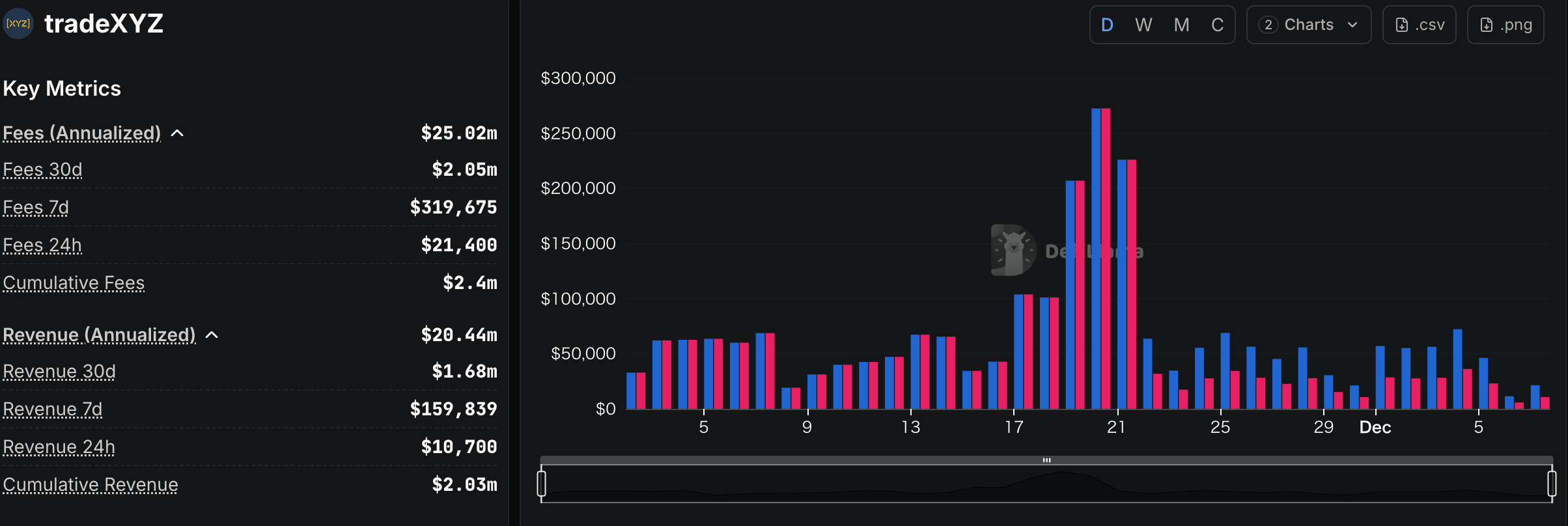Click the tallest pink revenue bar
The image size is (1568, 526).
click(x=1106, y=259)
